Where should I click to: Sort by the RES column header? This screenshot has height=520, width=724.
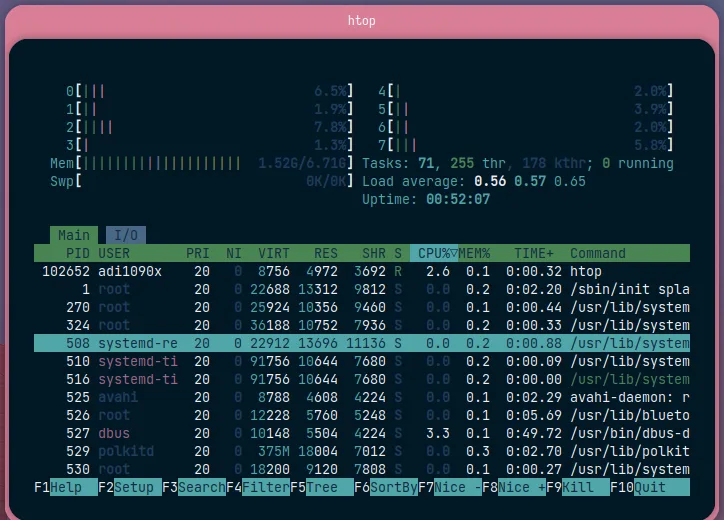tap(326, 253)
